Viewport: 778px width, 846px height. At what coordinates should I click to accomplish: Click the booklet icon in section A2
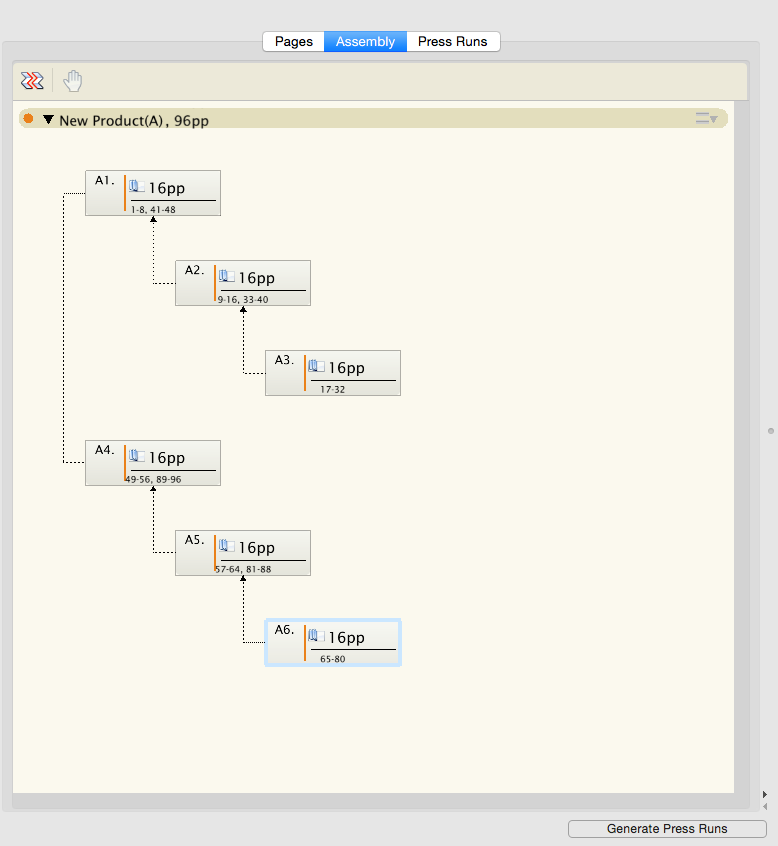[x=227, y=277]
